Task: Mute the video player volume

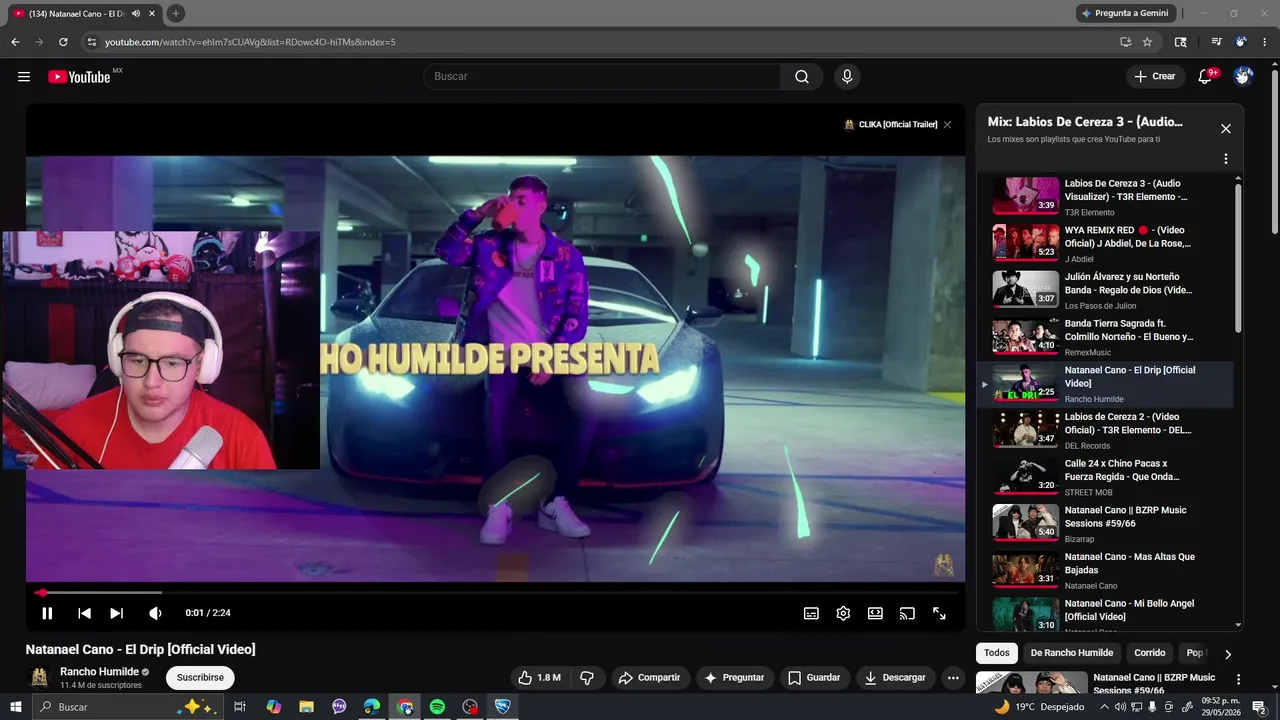Action: 155,613
